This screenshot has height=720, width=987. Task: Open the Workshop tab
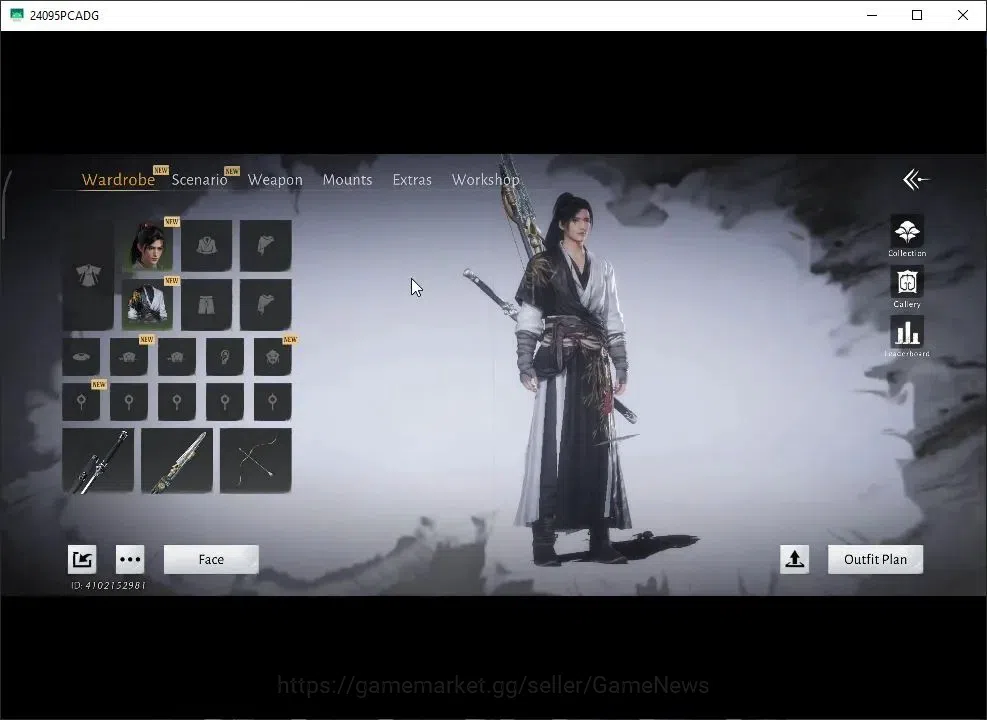(485, 179)
